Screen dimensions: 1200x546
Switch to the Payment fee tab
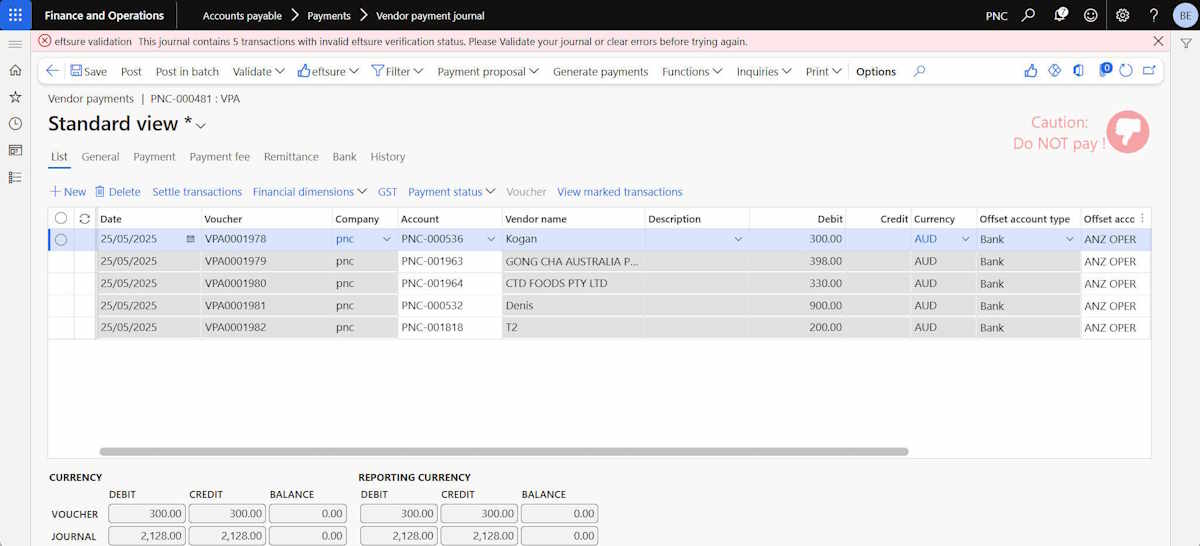coord(219,157)
